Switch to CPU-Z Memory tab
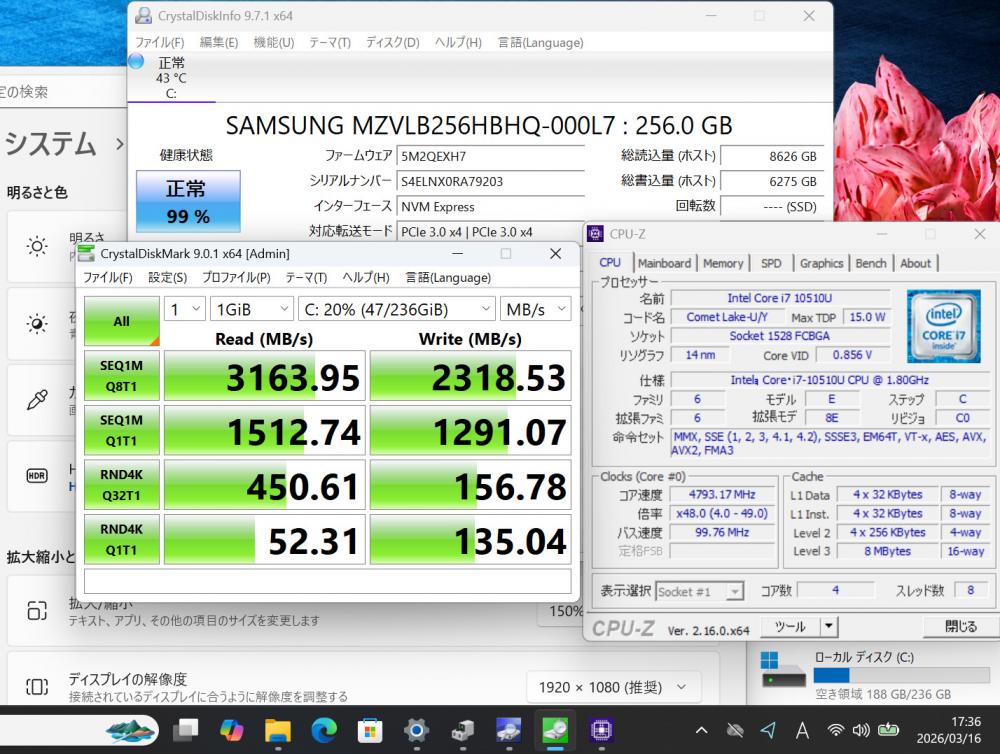 pos(723,263)
